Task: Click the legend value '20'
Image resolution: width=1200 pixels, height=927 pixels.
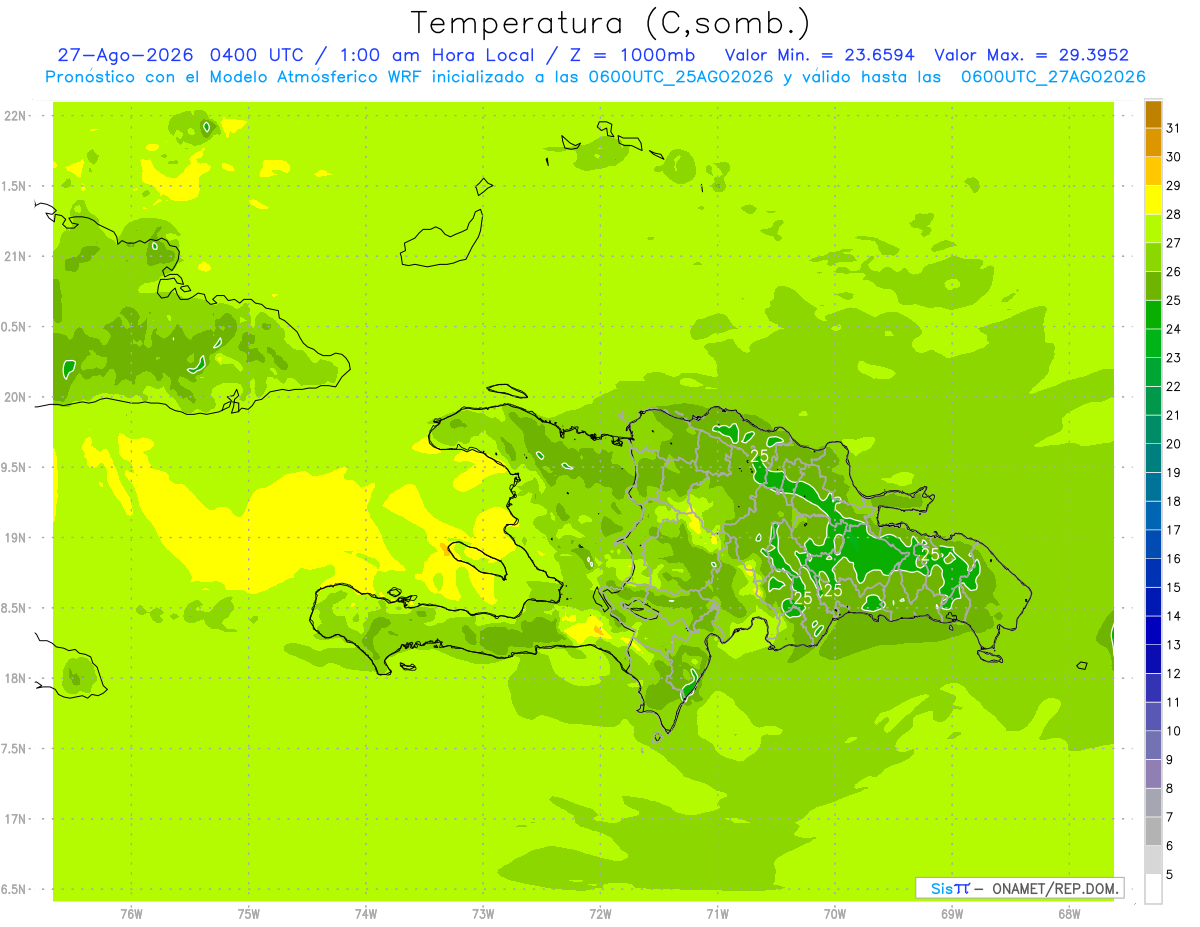Action: coord(1174,444)
